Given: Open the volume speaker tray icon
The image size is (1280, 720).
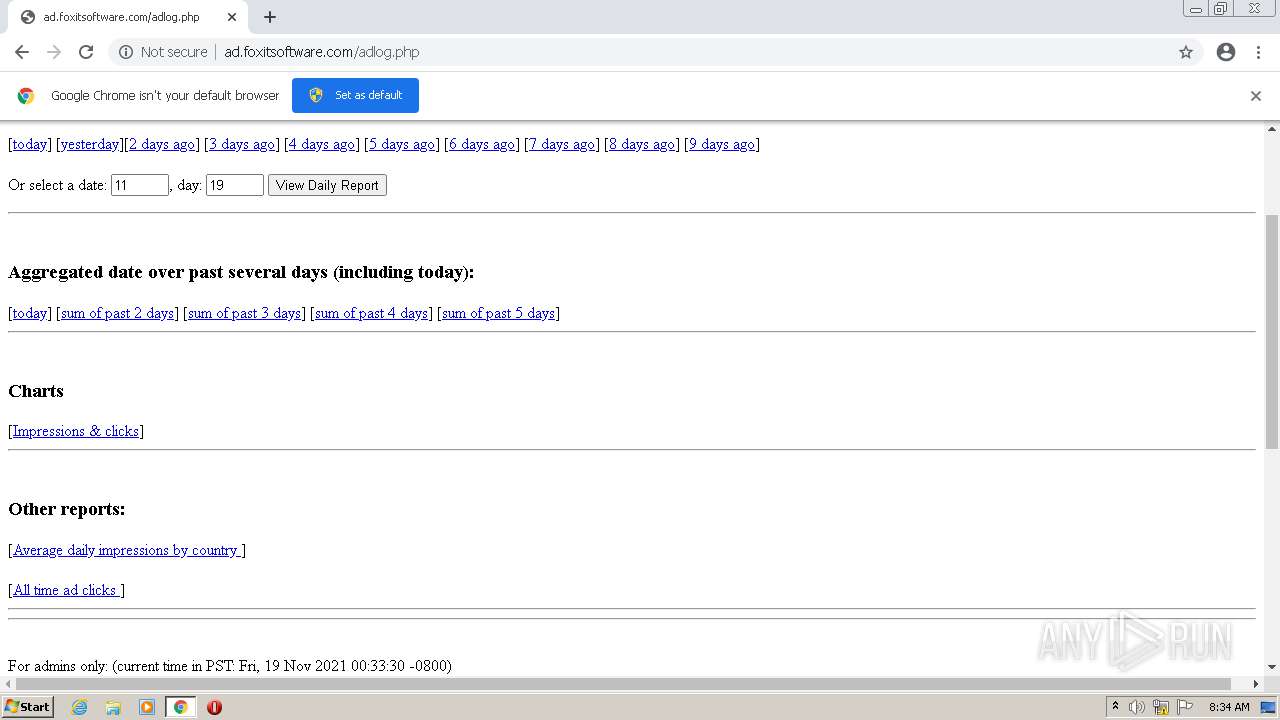Looking at the screenshot, I should (1137, 707).
